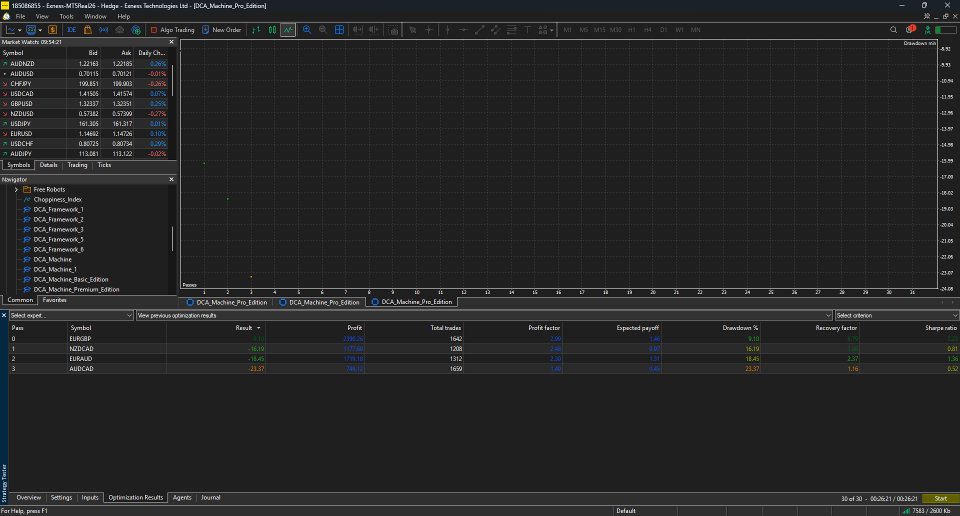Open the tester Agents tab
The width and height of the screenshot is (960, 516).
tap(182, 498)
